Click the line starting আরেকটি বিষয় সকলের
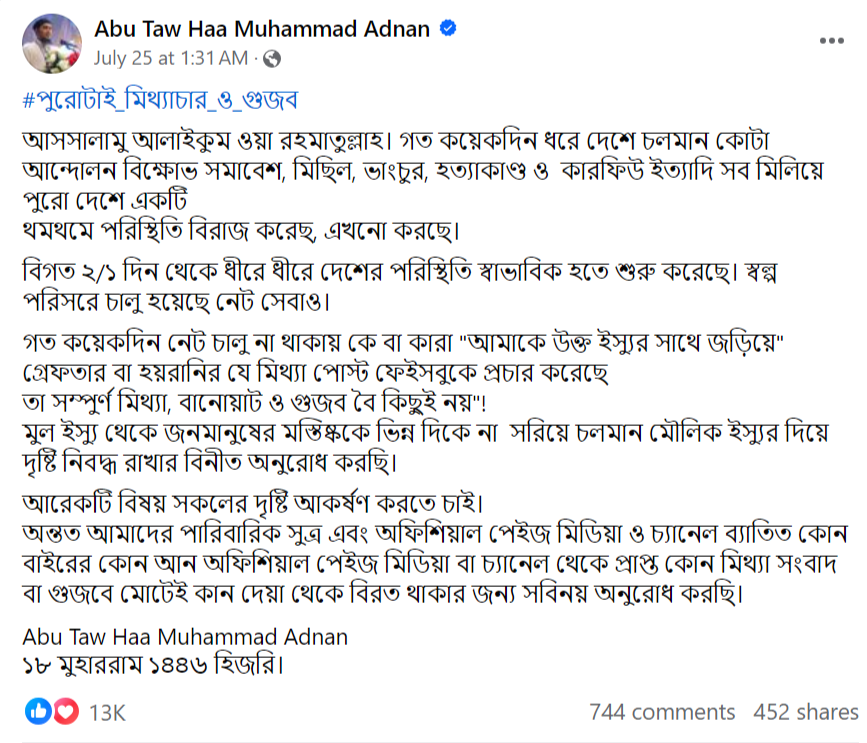867x743 pixels. coord(253,504)
